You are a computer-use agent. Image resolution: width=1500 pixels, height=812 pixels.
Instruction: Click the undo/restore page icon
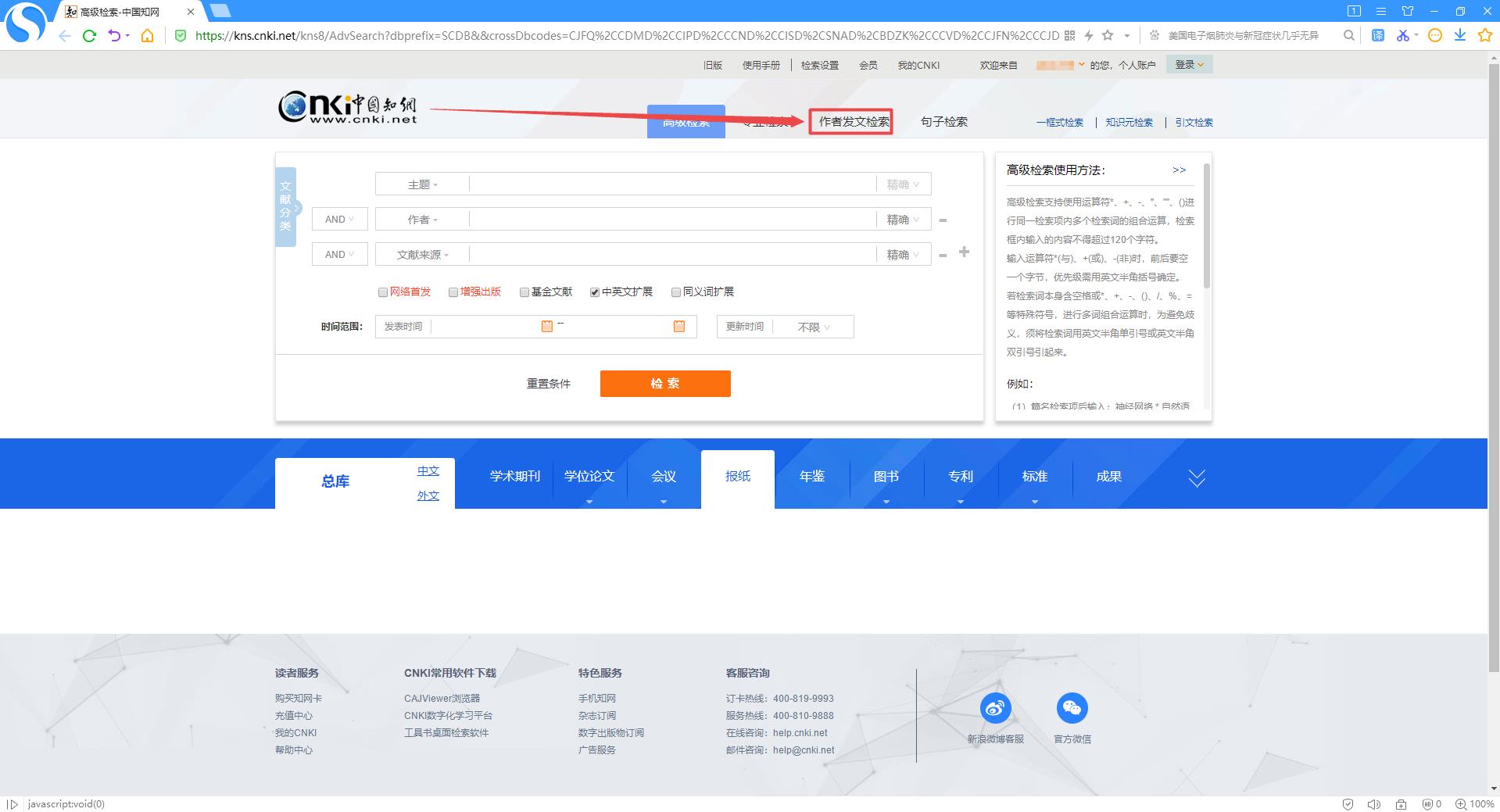115,35
